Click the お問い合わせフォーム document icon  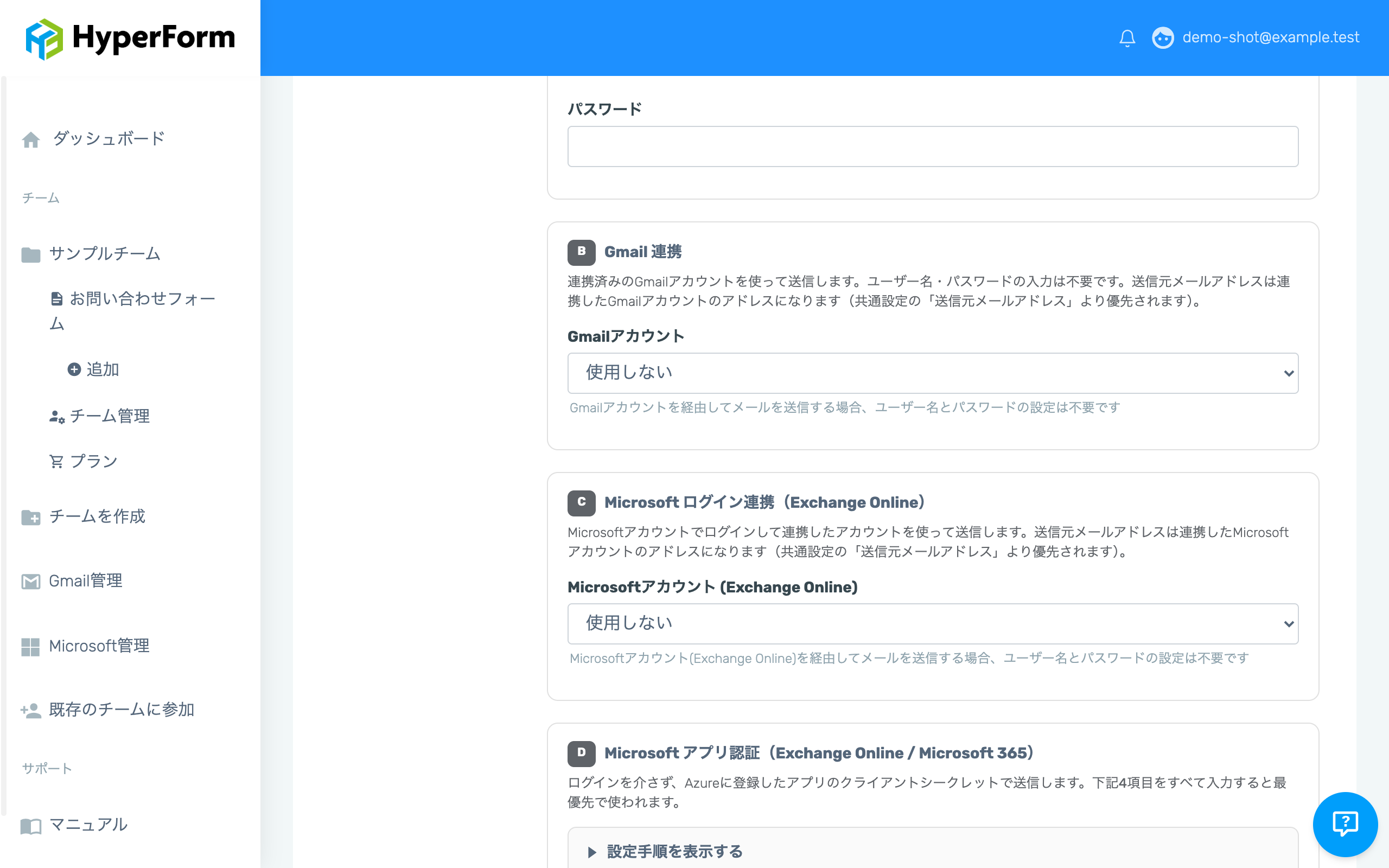pyautogui.click(x=57, y=298)
